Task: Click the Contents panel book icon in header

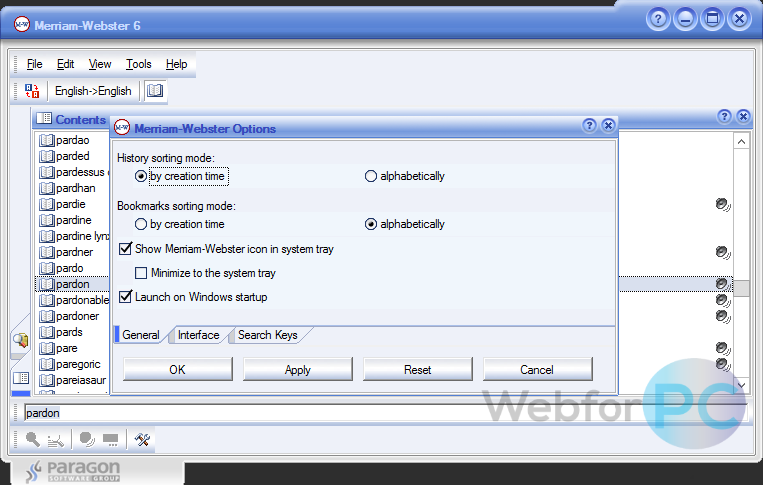Action: coord(44,118)
